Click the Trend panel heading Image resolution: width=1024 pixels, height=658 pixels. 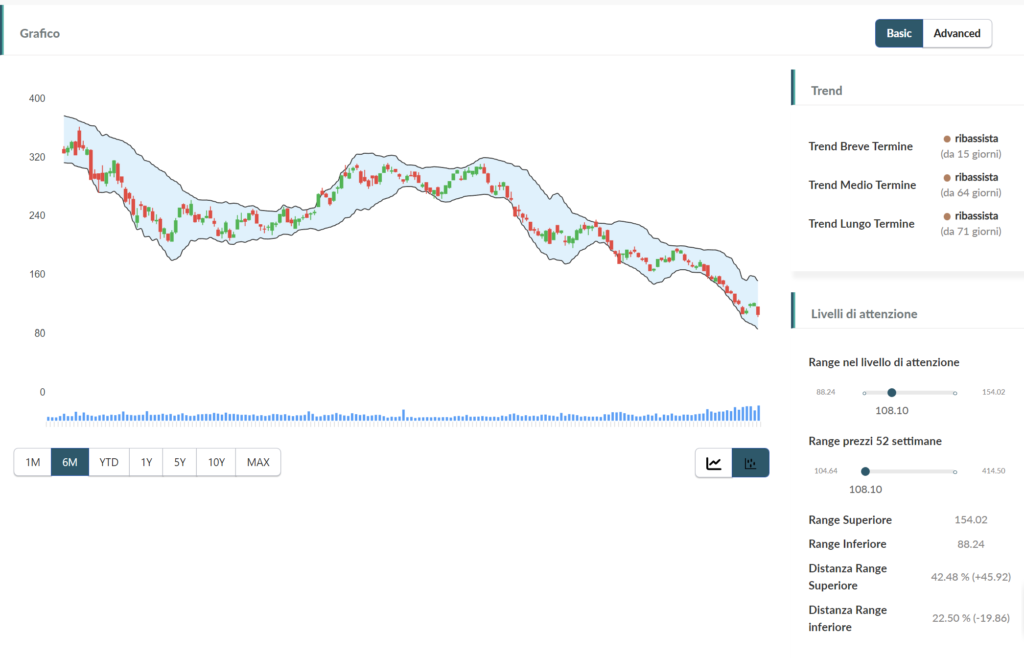pos(826,90)
